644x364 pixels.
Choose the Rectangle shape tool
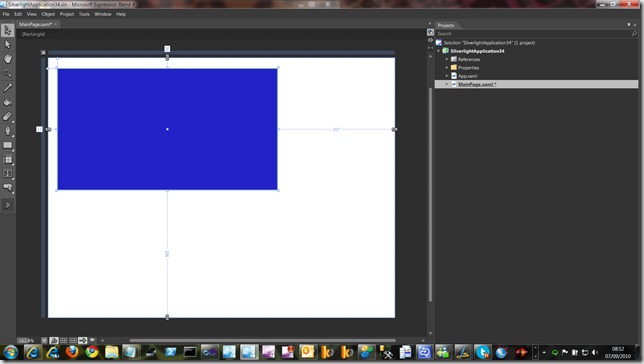[x=7, y=145]
